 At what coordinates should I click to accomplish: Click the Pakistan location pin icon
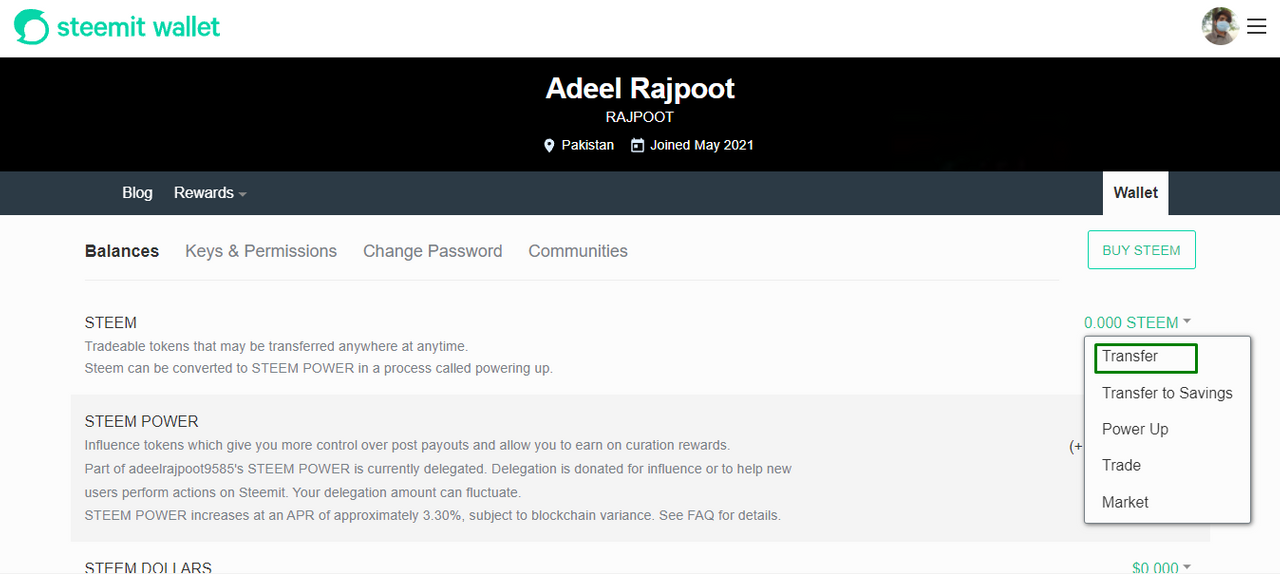pyautogui.click(x=549, y=146)
